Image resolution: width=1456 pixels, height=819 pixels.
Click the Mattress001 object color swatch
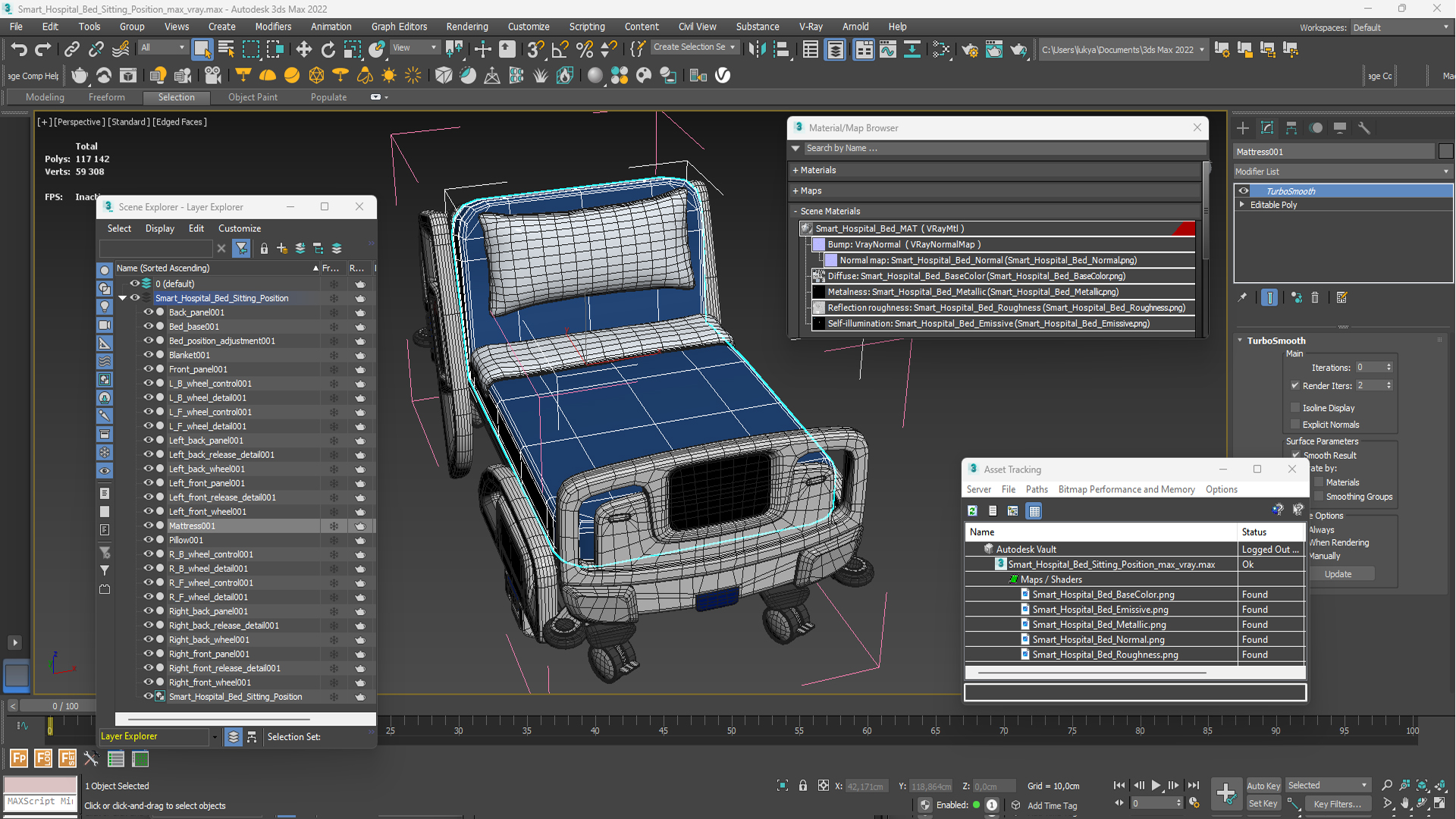[x=1445, y=151]
